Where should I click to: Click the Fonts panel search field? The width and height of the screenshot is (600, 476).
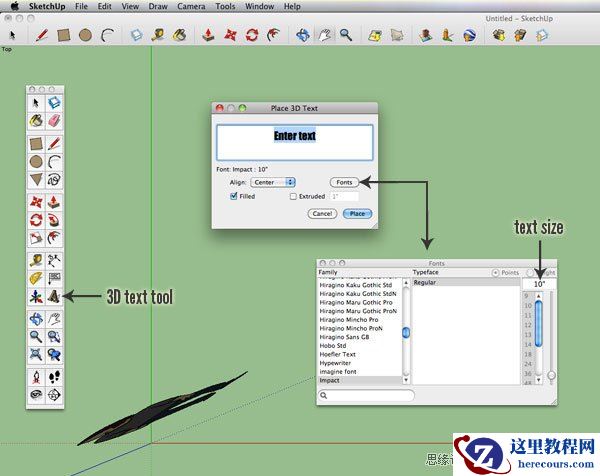tap(366, 395)
